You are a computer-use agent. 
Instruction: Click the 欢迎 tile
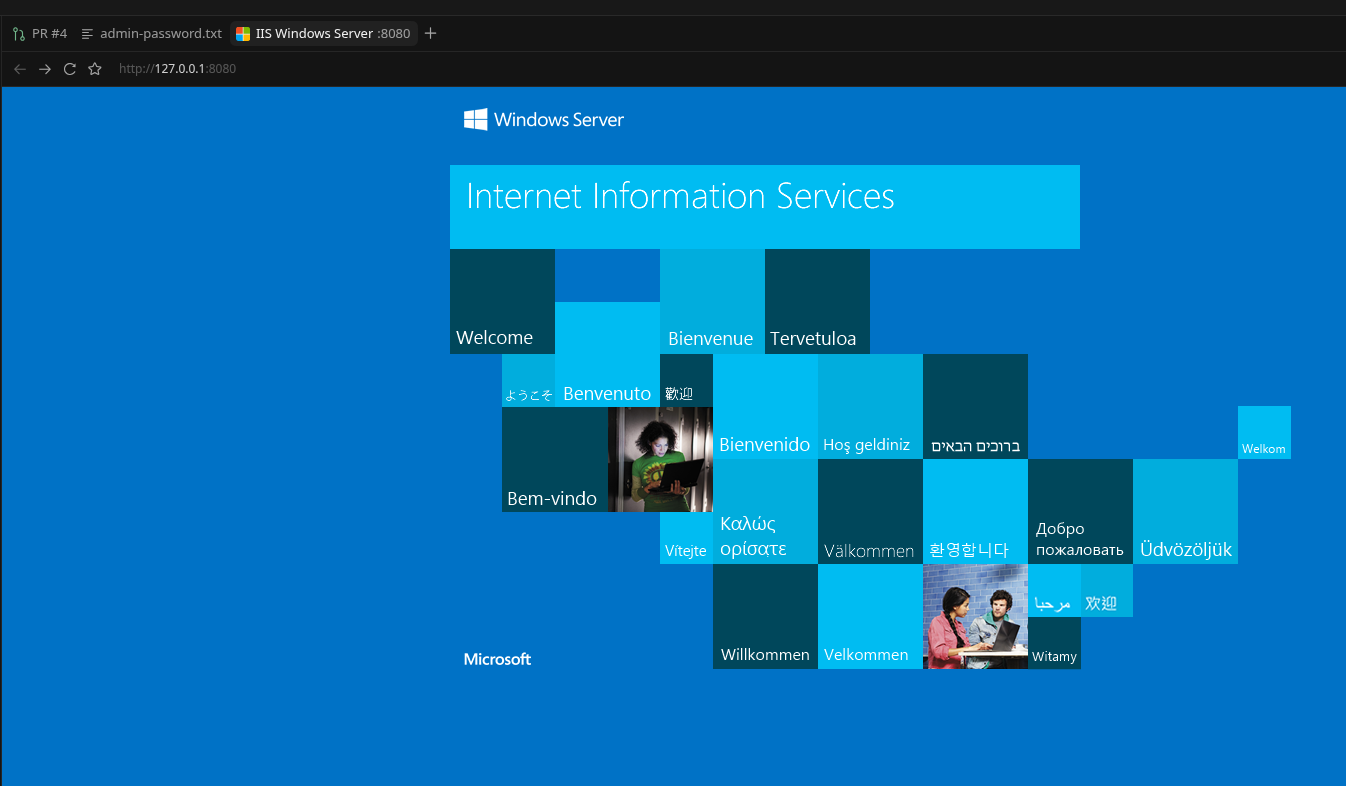click(1107, 591)
